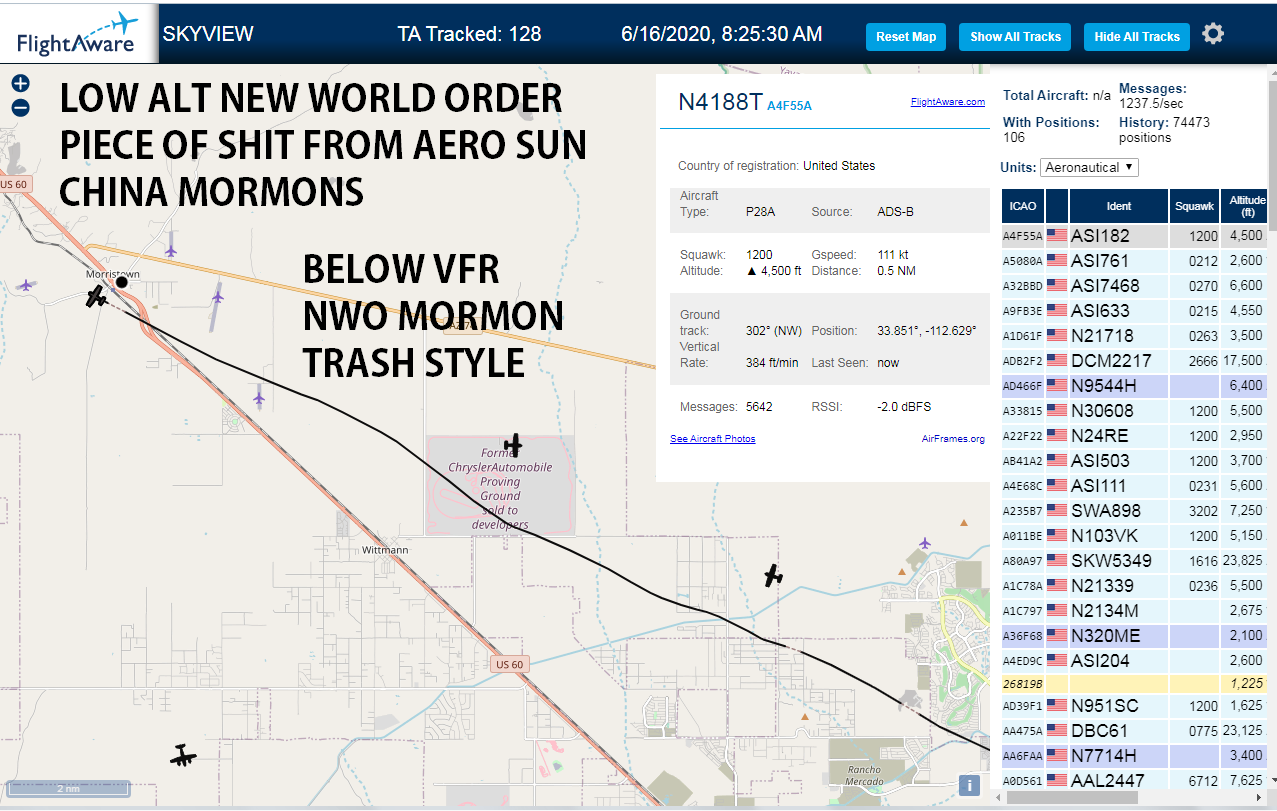Image resolution: width=1277 pixels, height=811 pixels.
Task: Click US flag in ASI182 row
Action: (1057, 236)
